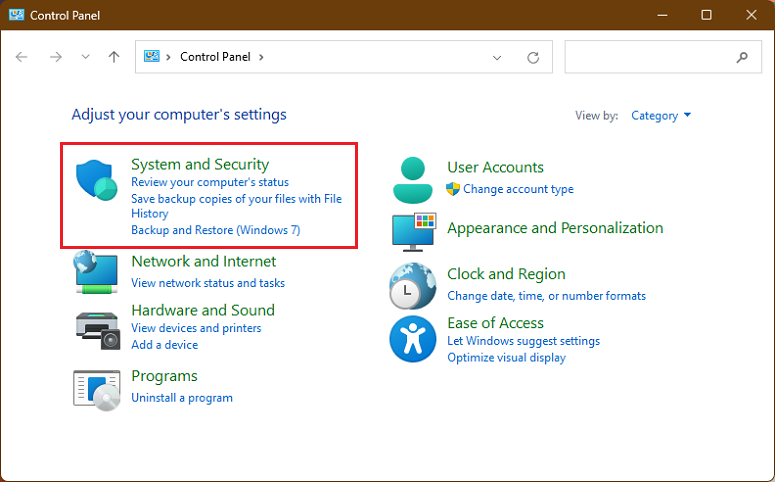Open Save backup copies with File History
Viewport: 775px width, 482px height.
point(236,206)
